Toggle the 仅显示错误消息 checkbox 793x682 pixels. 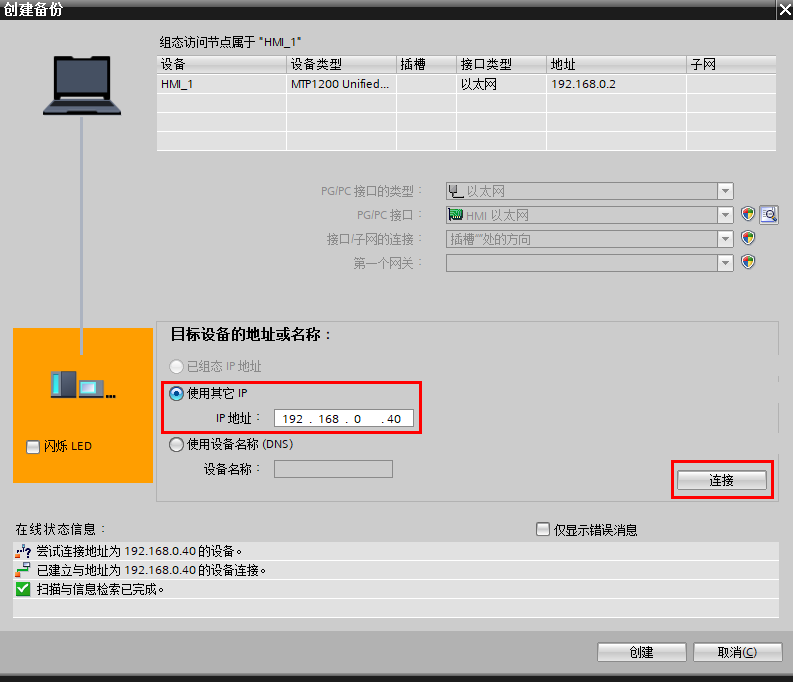[x=543, y=529]
